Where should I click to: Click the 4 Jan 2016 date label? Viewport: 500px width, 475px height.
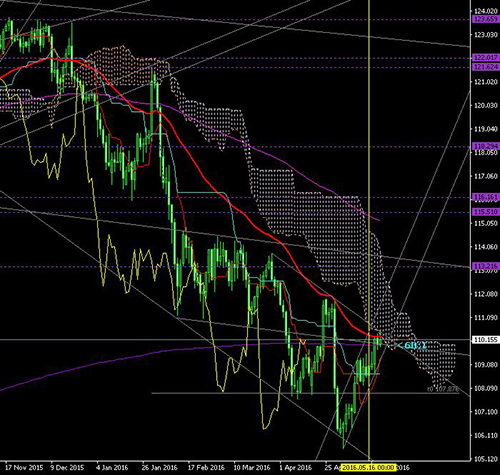[112, 467]
